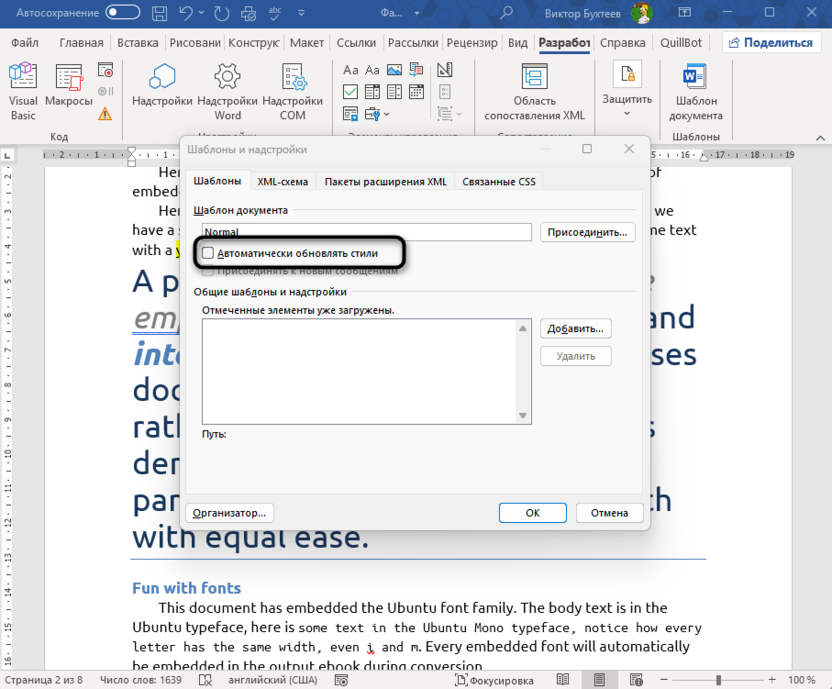Click the 'Присоединить...' button
The width and height of the screenshot is (832, 689).
[x=588, y=232]
